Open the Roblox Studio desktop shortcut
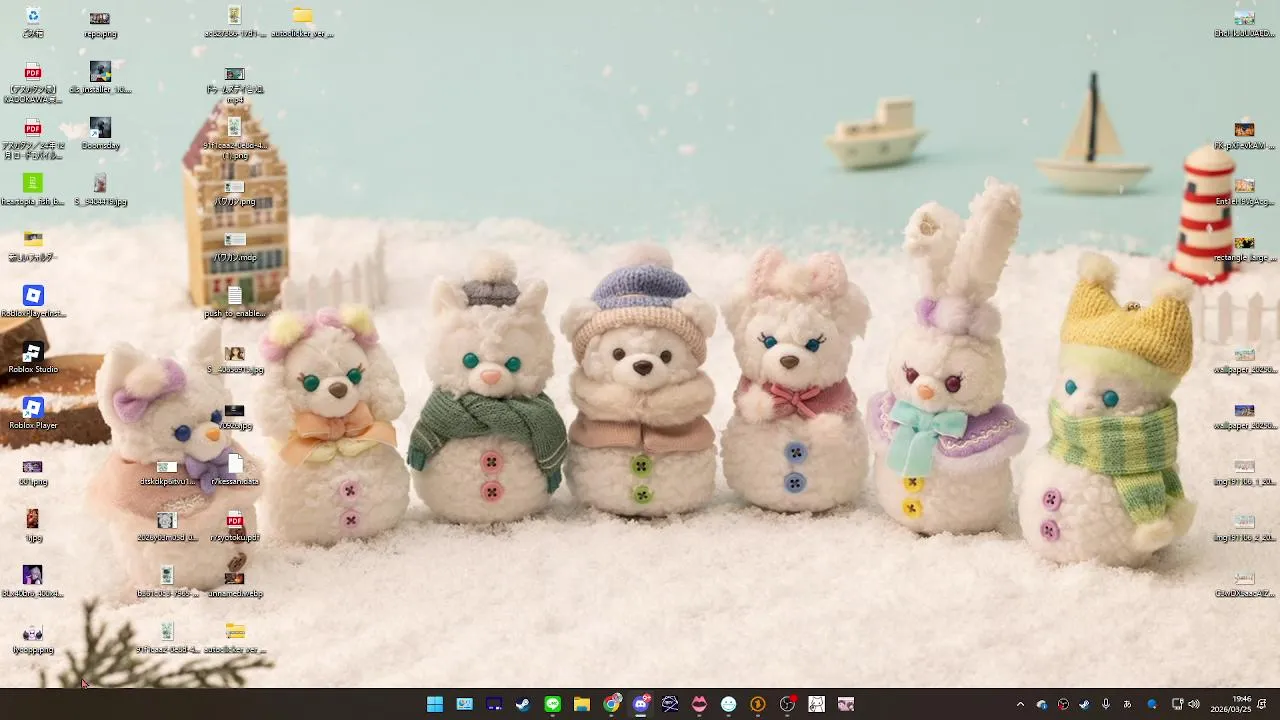The width and height of the screenshot is (1280, 720). pos(33,358)
